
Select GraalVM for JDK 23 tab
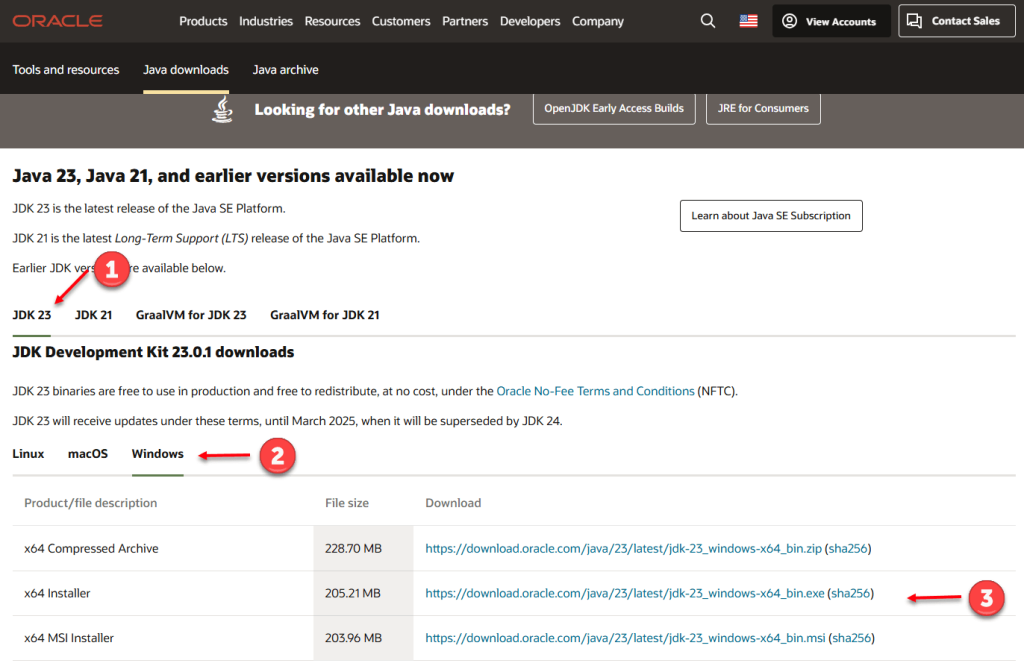[x=191, y=315]
